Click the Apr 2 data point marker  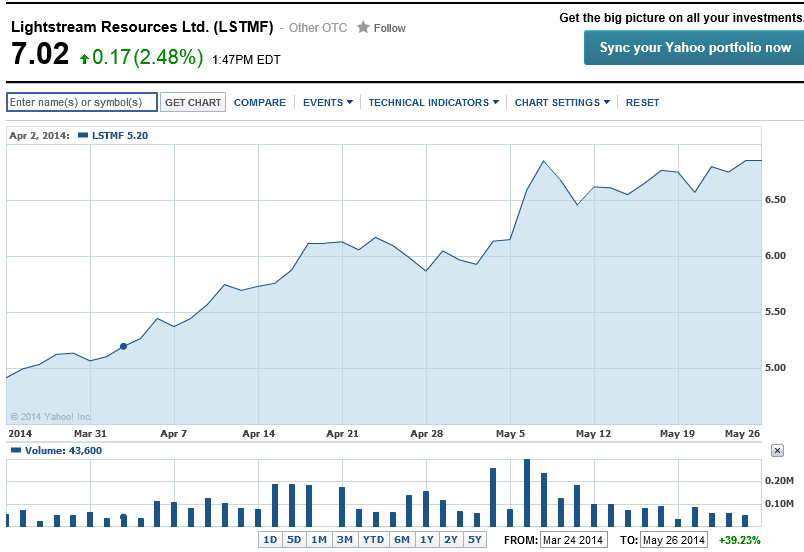point(123,346)
